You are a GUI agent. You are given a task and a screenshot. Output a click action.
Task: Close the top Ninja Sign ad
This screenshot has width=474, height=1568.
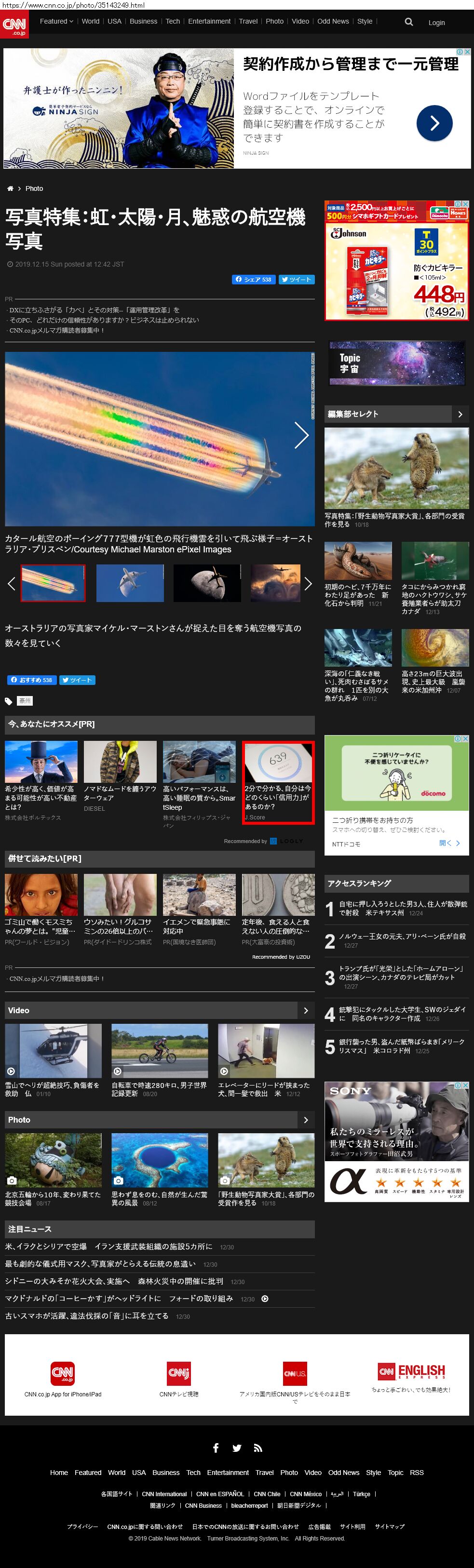(x=467, y=53)
